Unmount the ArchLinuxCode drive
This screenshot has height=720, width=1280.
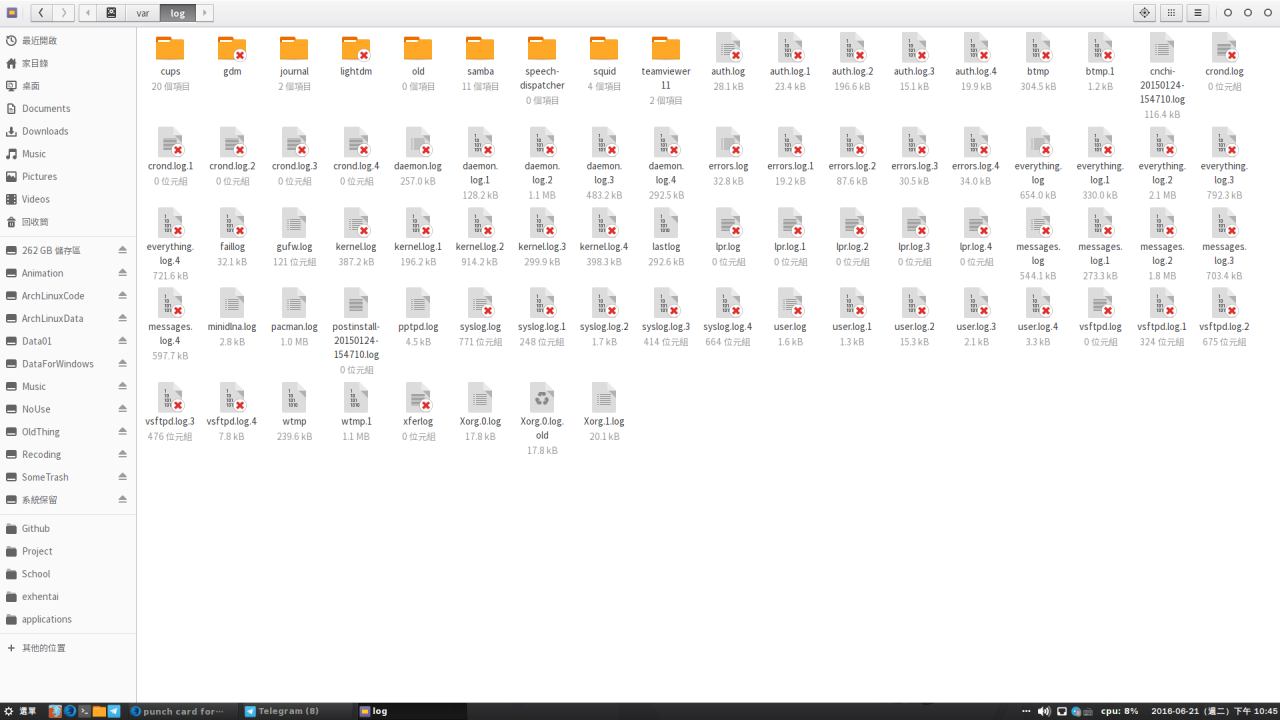(x=123, y=296)
